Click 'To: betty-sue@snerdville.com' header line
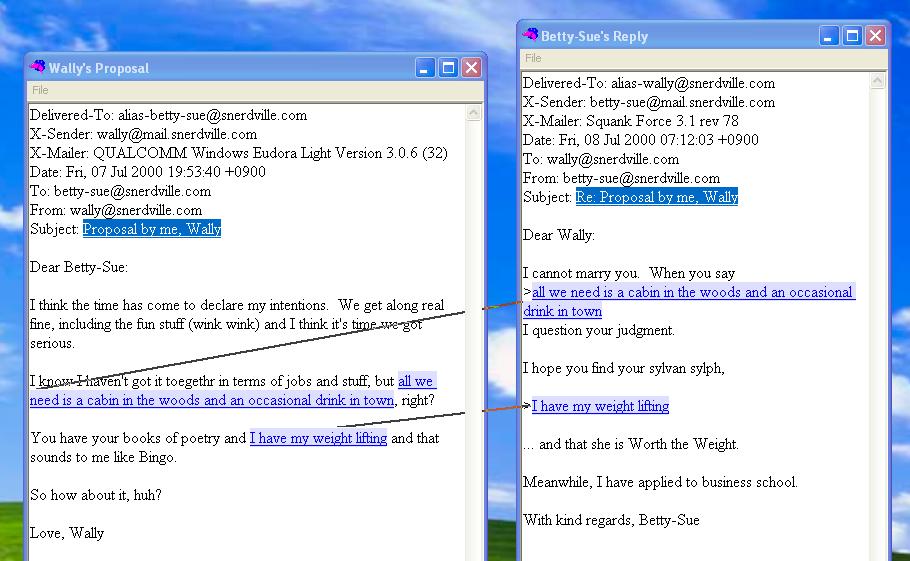 pos(121,191)
